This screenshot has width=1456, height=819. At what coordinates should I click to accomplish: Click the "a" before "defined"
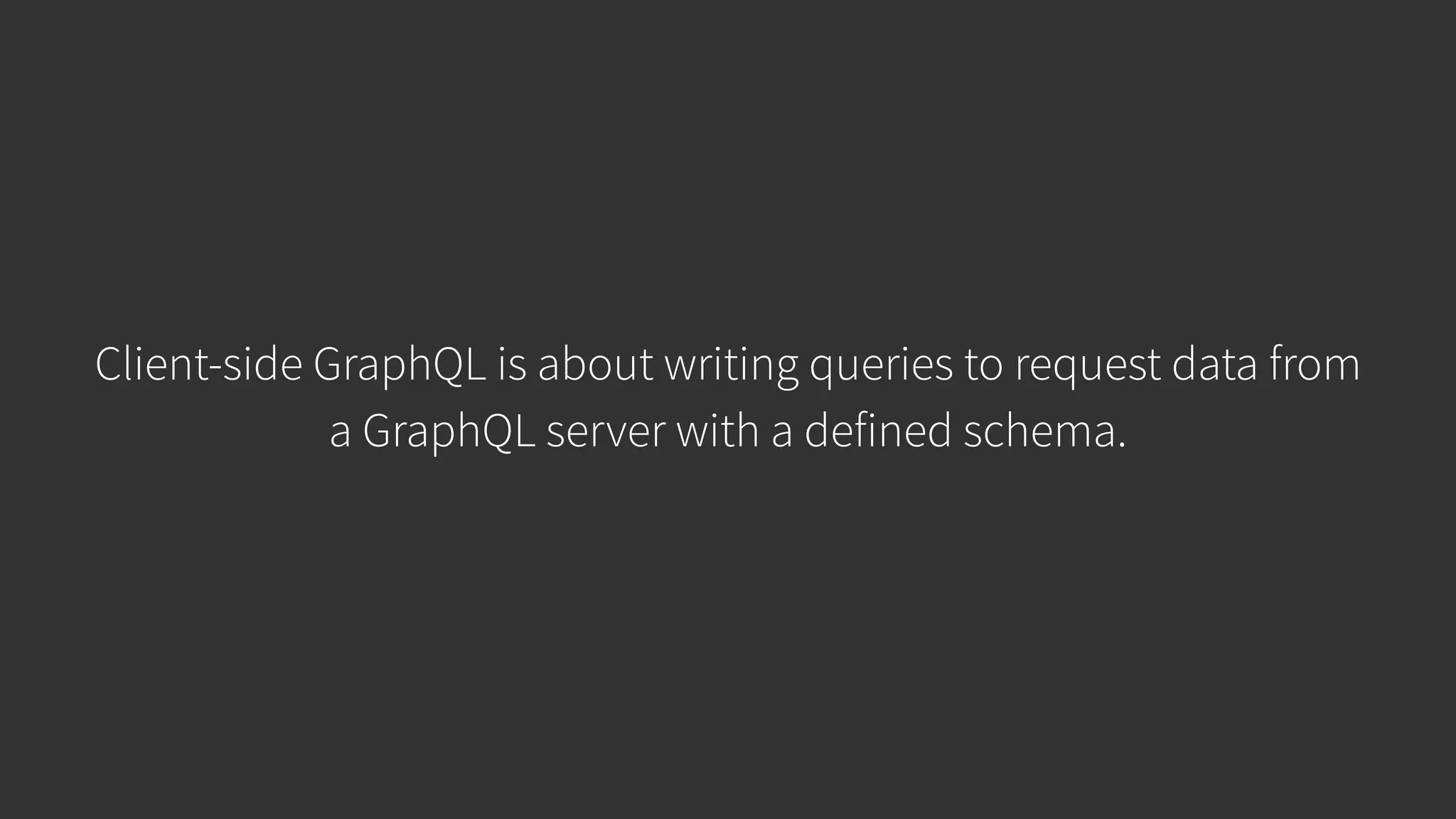pos(781,432)
